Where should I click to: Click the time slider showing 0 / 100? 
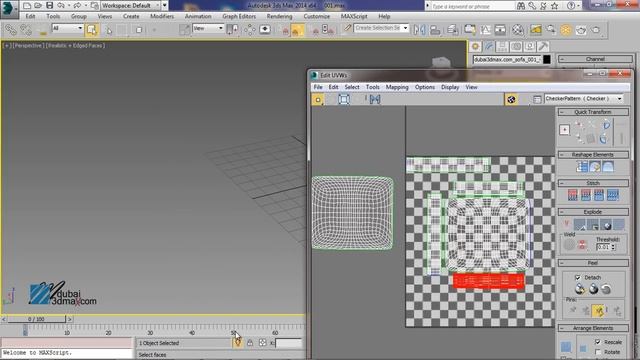(36, 319)
